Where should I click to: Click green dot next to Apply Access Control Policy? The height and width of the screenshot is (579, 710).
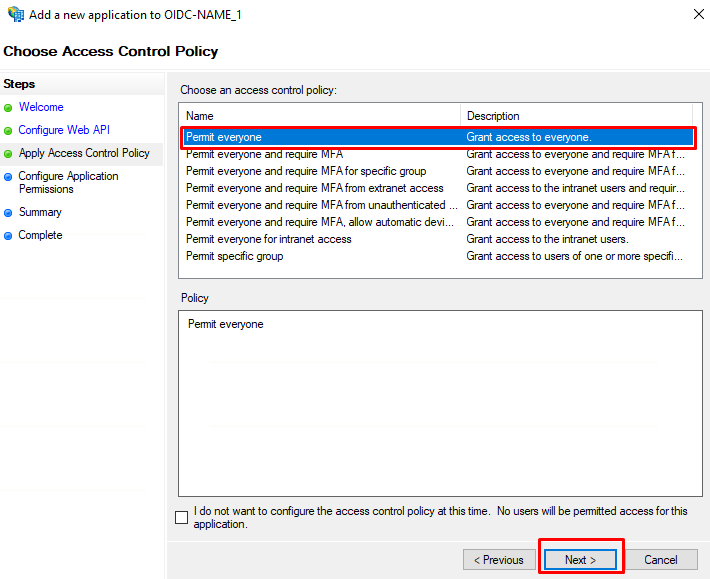(x=8, y=154)
